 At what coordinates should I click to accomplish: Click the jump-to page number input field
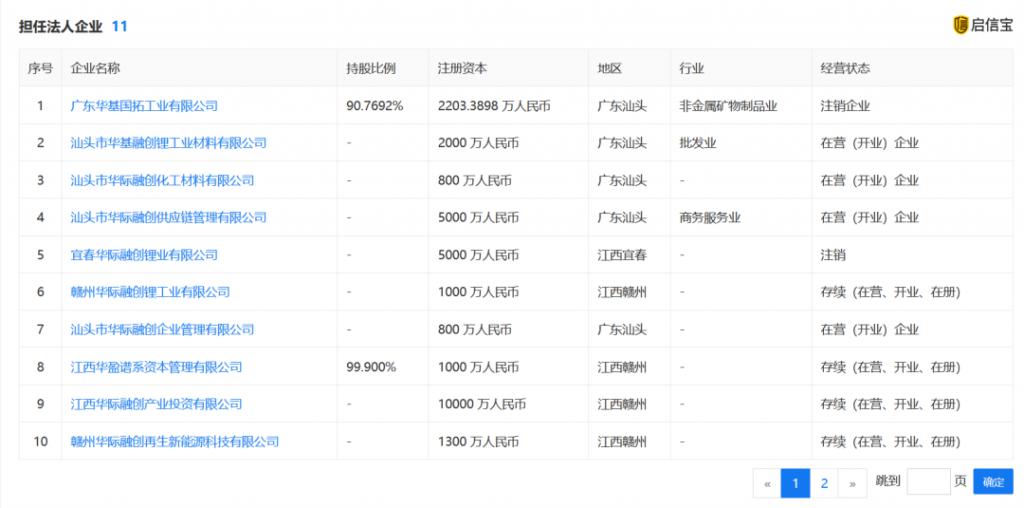pyautogui.click(x=927, y=482)
